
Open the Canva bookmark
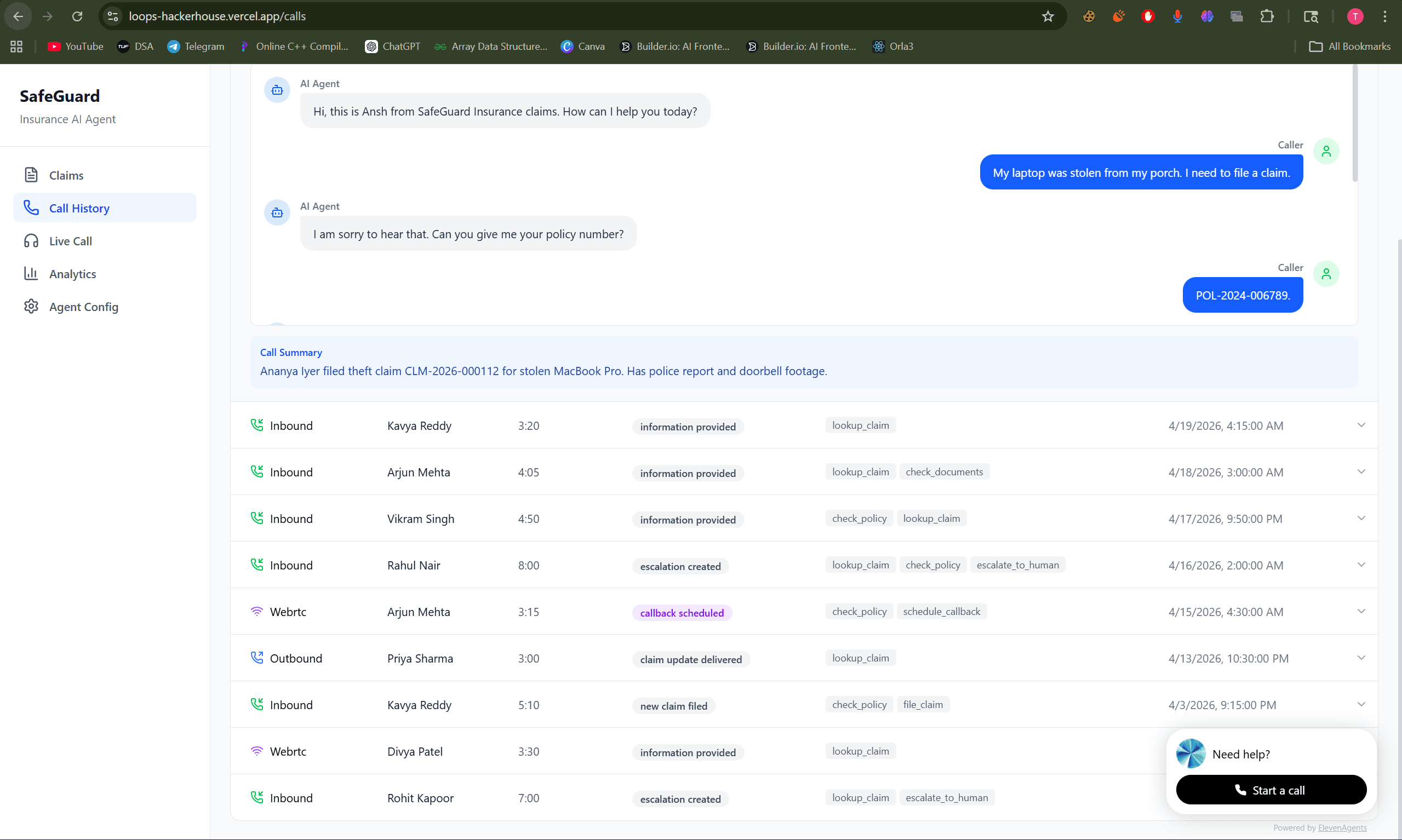tap(582, 47)
